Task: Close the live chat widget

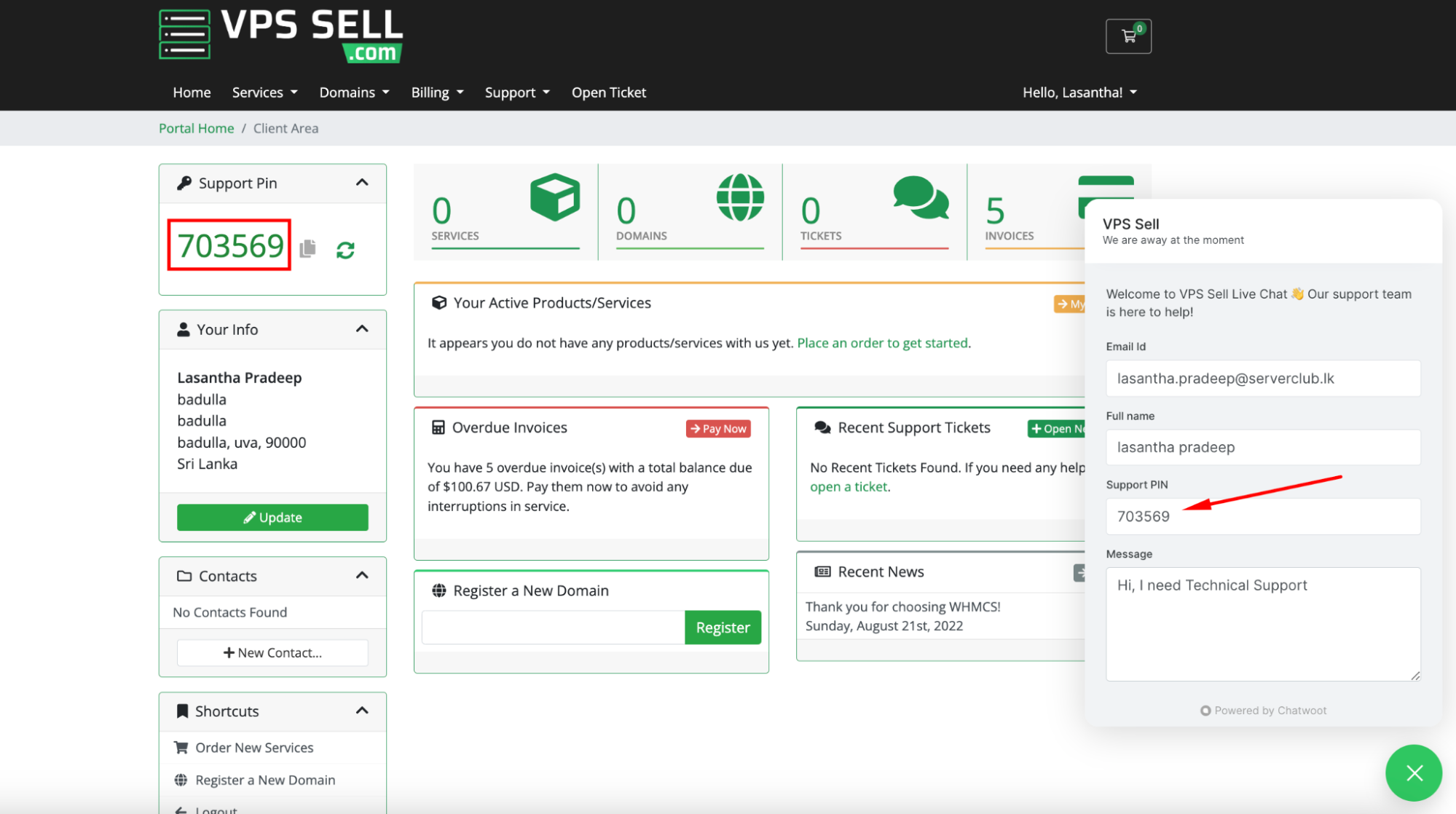Action: pyautogui.click(x=1413, y=772)
